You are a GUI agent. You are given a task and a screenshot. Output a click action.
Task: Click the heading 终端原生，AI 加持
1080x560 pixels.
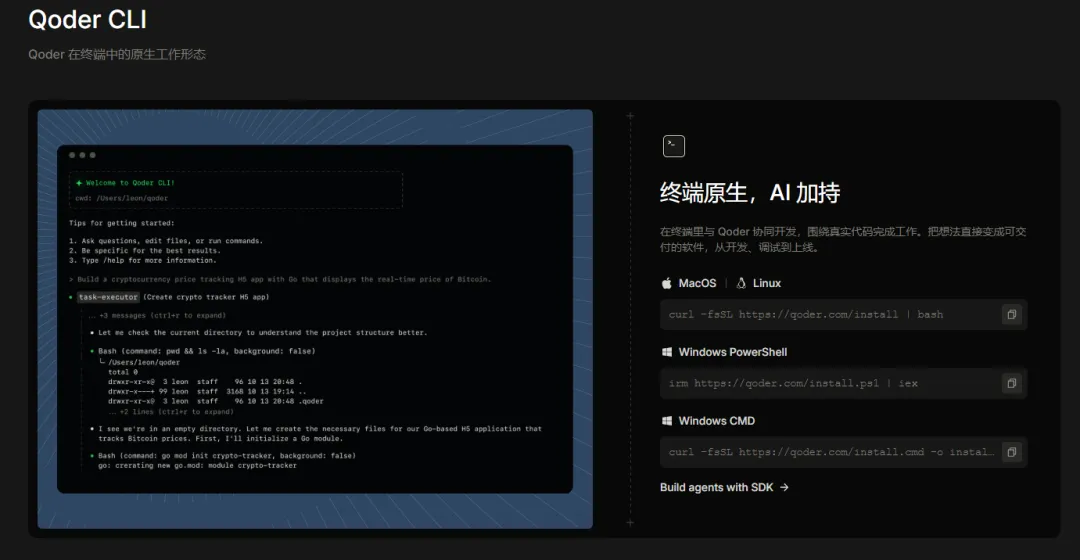[749, 192]
